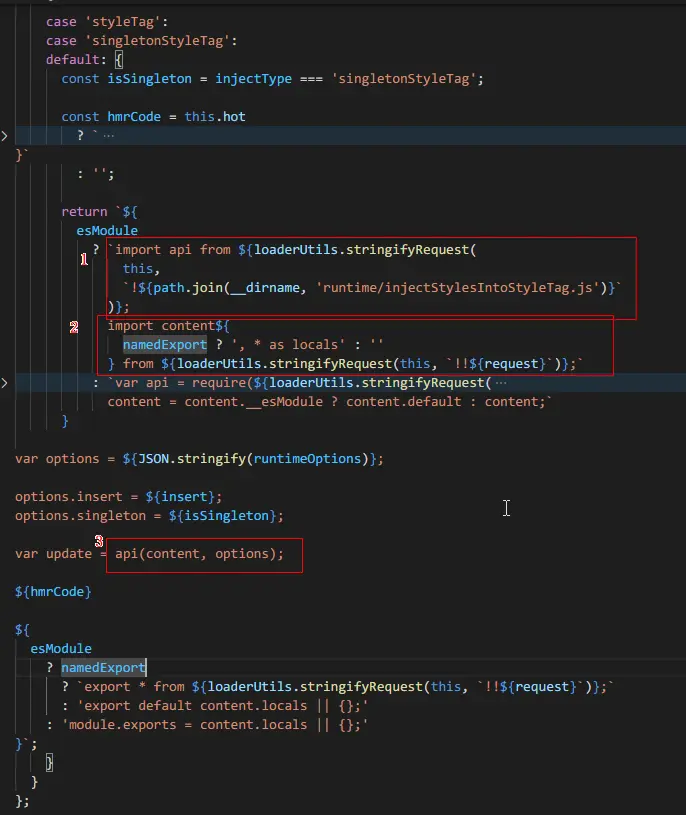
Task: Expand the folded hmrCode block using gutter arrow
Action: [x=4, y=135]
